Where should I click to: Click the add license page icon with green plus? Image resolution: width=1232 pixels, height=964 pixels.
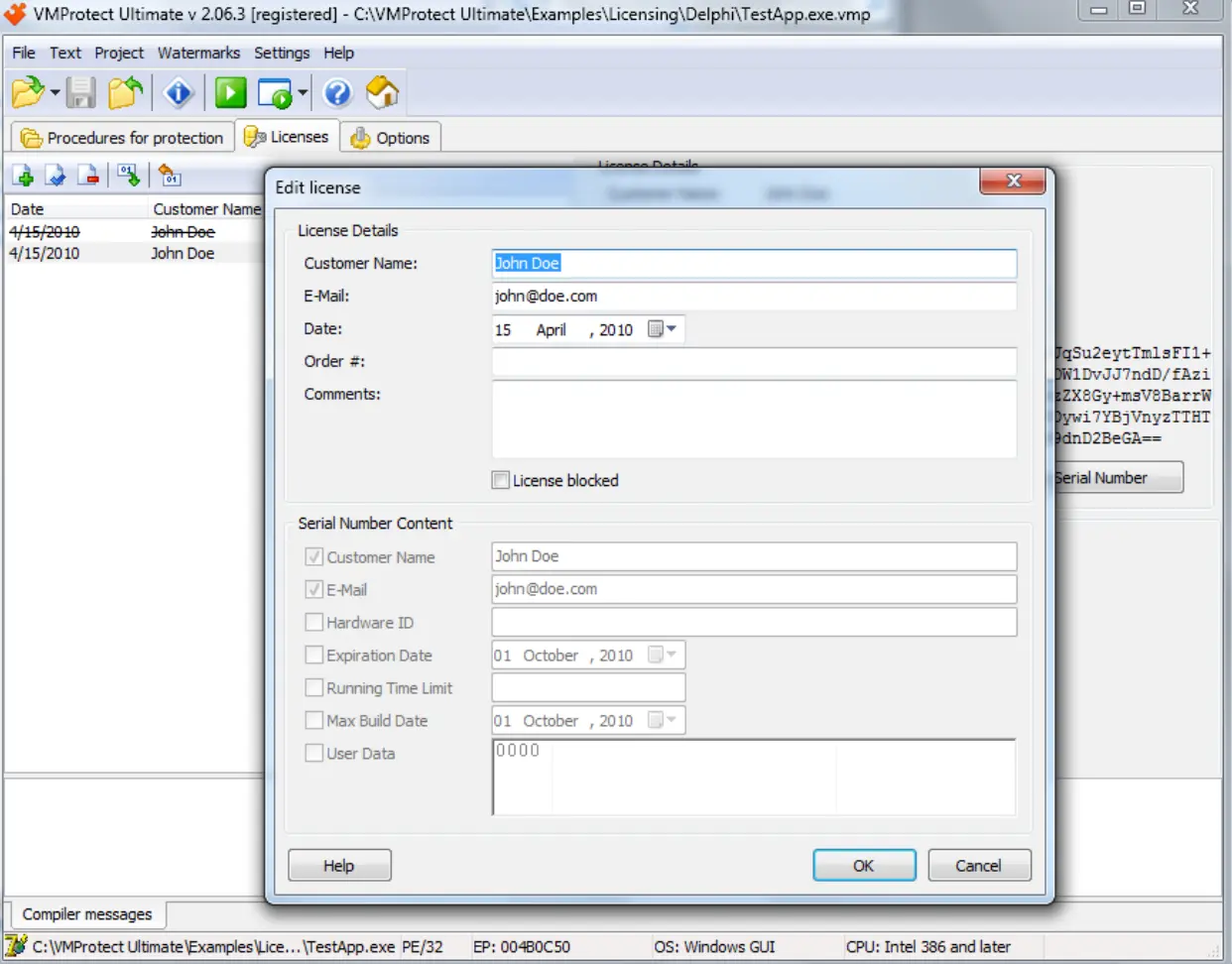tap(25, 177)
